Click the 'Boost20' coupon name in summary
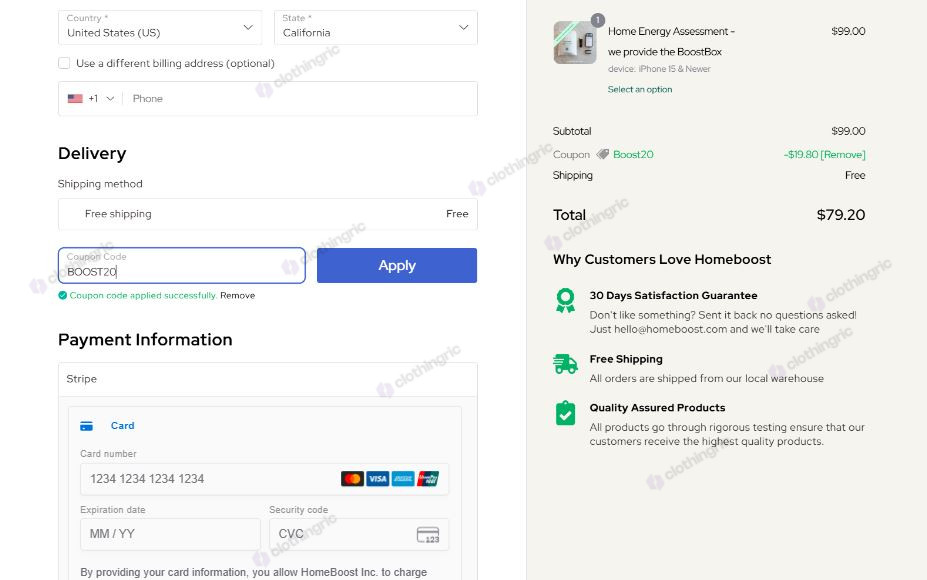Screen dimensions: 927x580 click(x=633, y=154)
